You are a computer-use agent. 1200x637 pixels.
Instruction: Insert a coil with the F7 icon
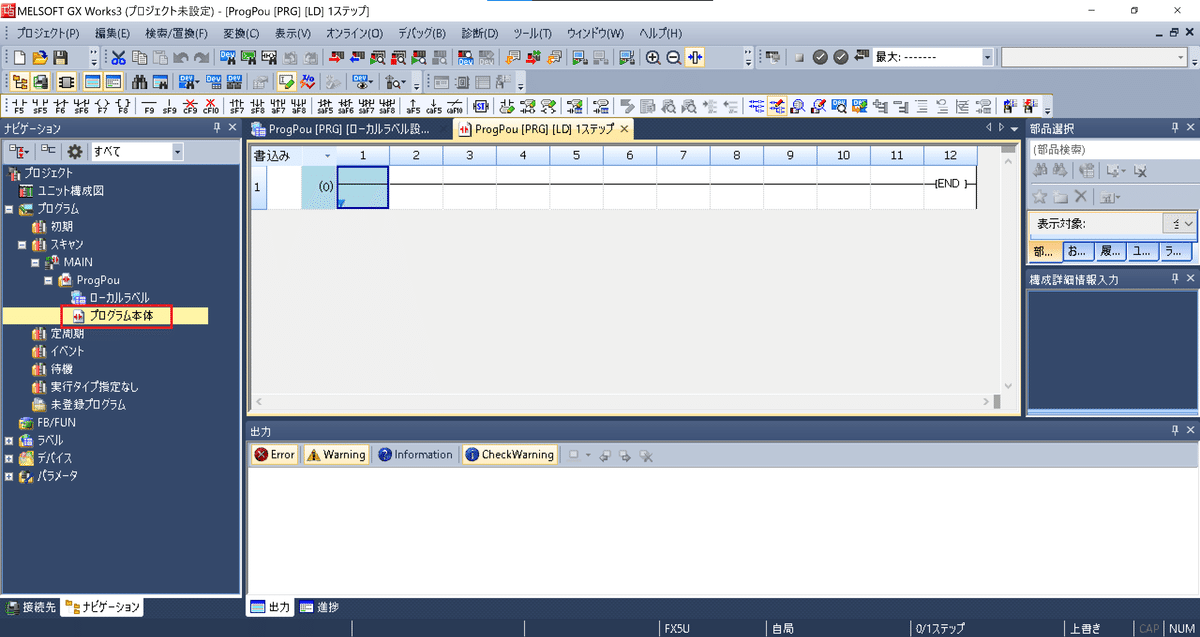(102, 105)
